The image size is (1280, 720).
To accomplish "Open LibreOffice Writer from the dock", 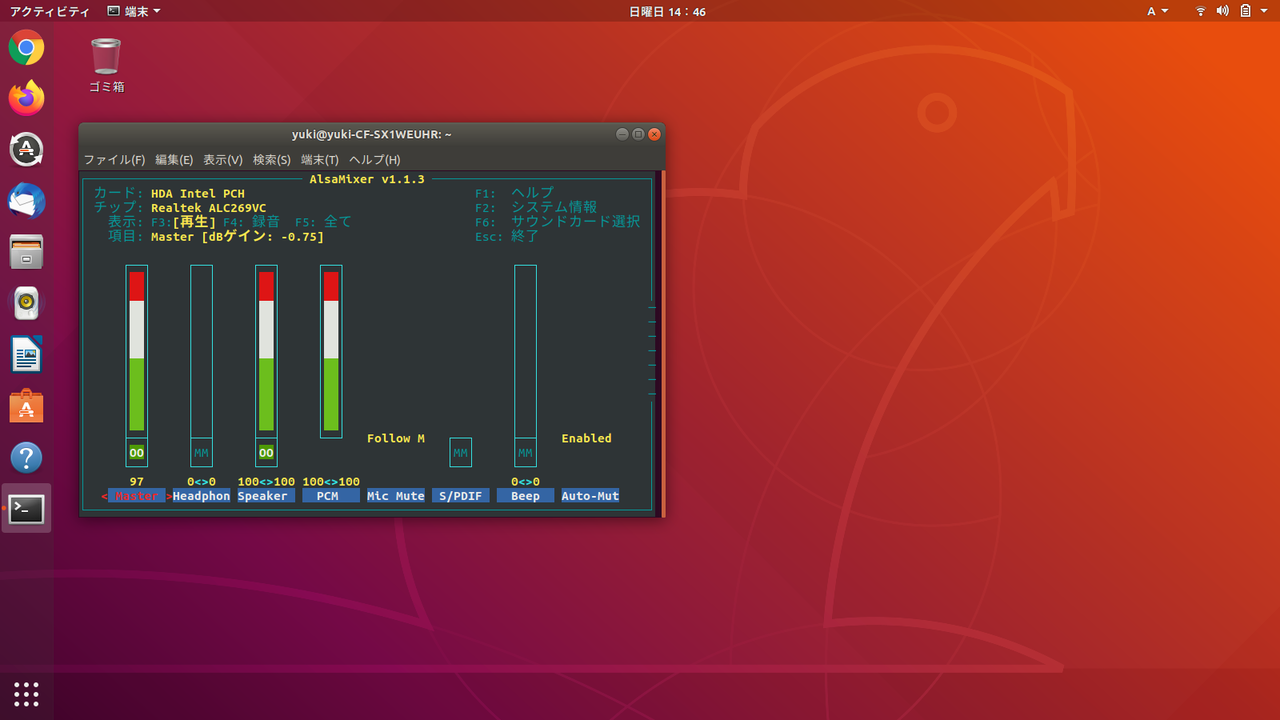I will point(25,355).
